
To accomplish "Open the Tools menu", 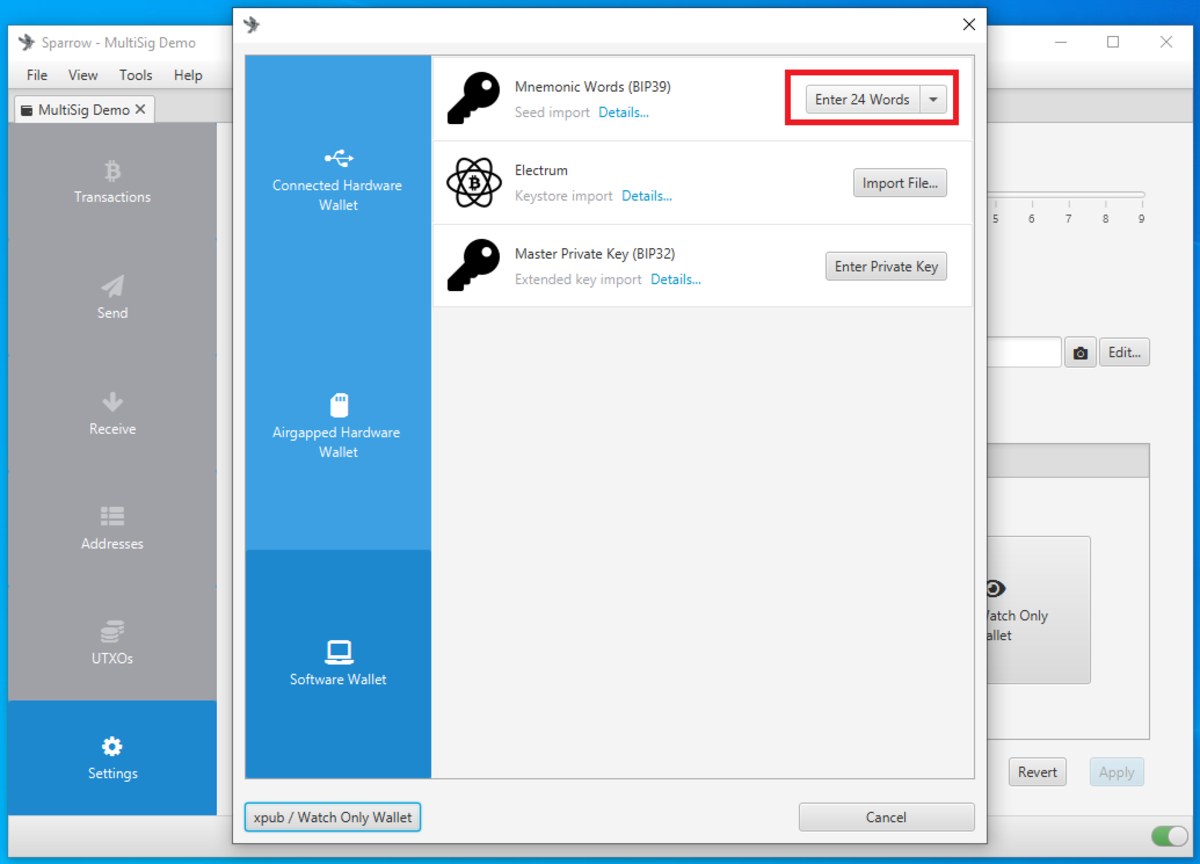I will tap(136, 75).
